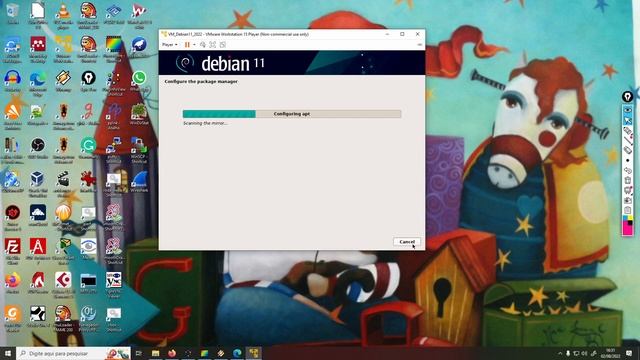The image size is (640, 360).
Task: Open File Explorer from the taskbar
Action: point(156,353)
